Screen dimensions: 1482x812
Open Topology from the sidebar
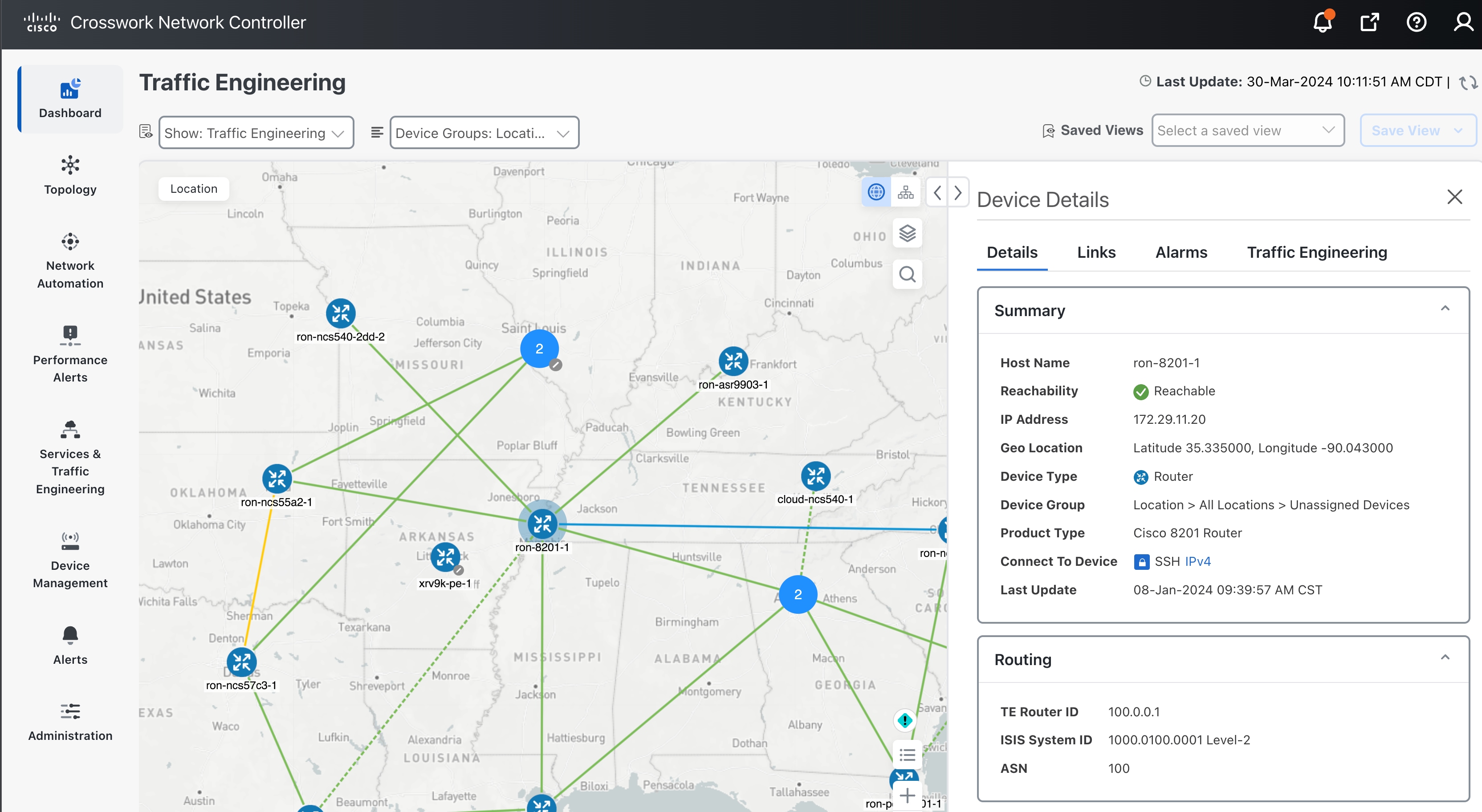[70, 176]
